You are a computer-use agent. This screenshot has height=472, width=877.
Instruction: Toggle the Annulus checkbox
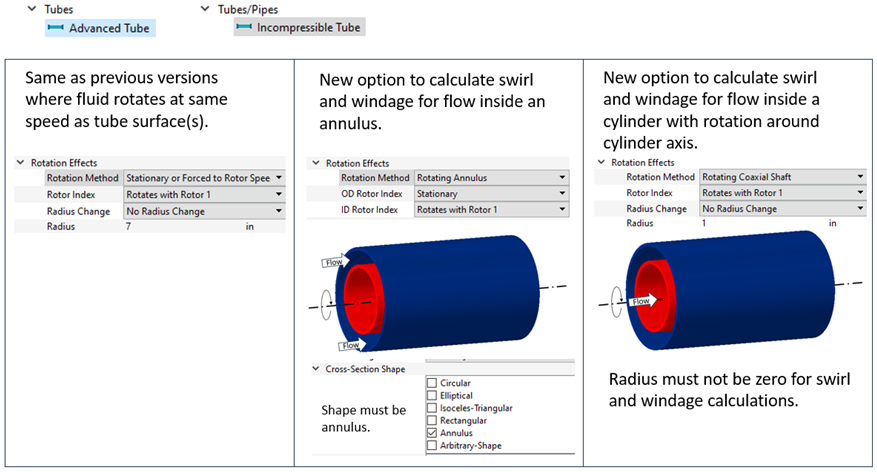[431, 433]
